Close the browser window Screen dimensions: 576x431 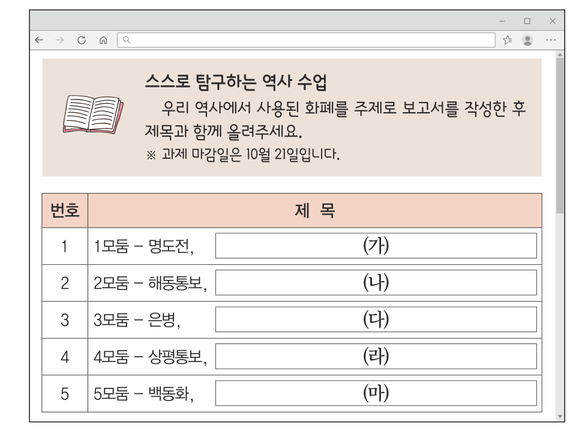click(x=552, y=21)
